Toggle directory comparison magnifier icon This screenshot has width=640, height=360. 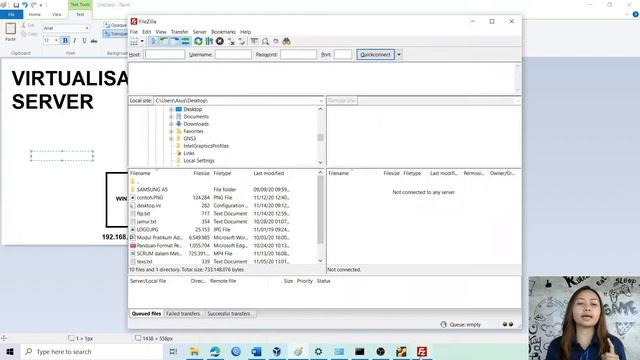(x=265, y=41)
